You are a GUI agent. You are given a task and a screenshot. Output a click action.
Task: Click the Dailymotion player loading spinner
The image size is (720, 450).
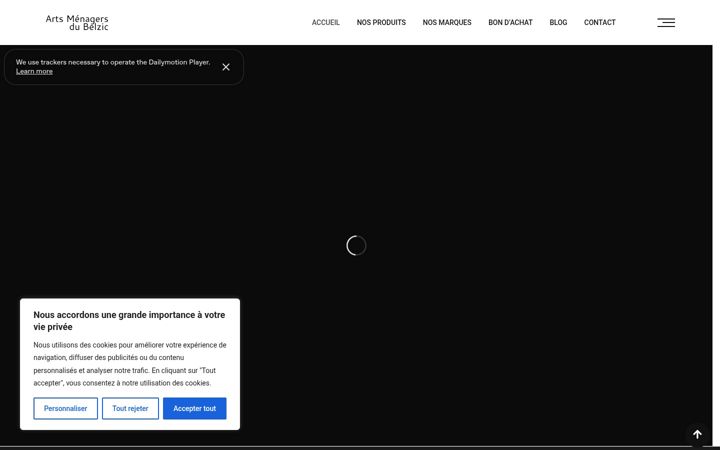coord(356,245)
